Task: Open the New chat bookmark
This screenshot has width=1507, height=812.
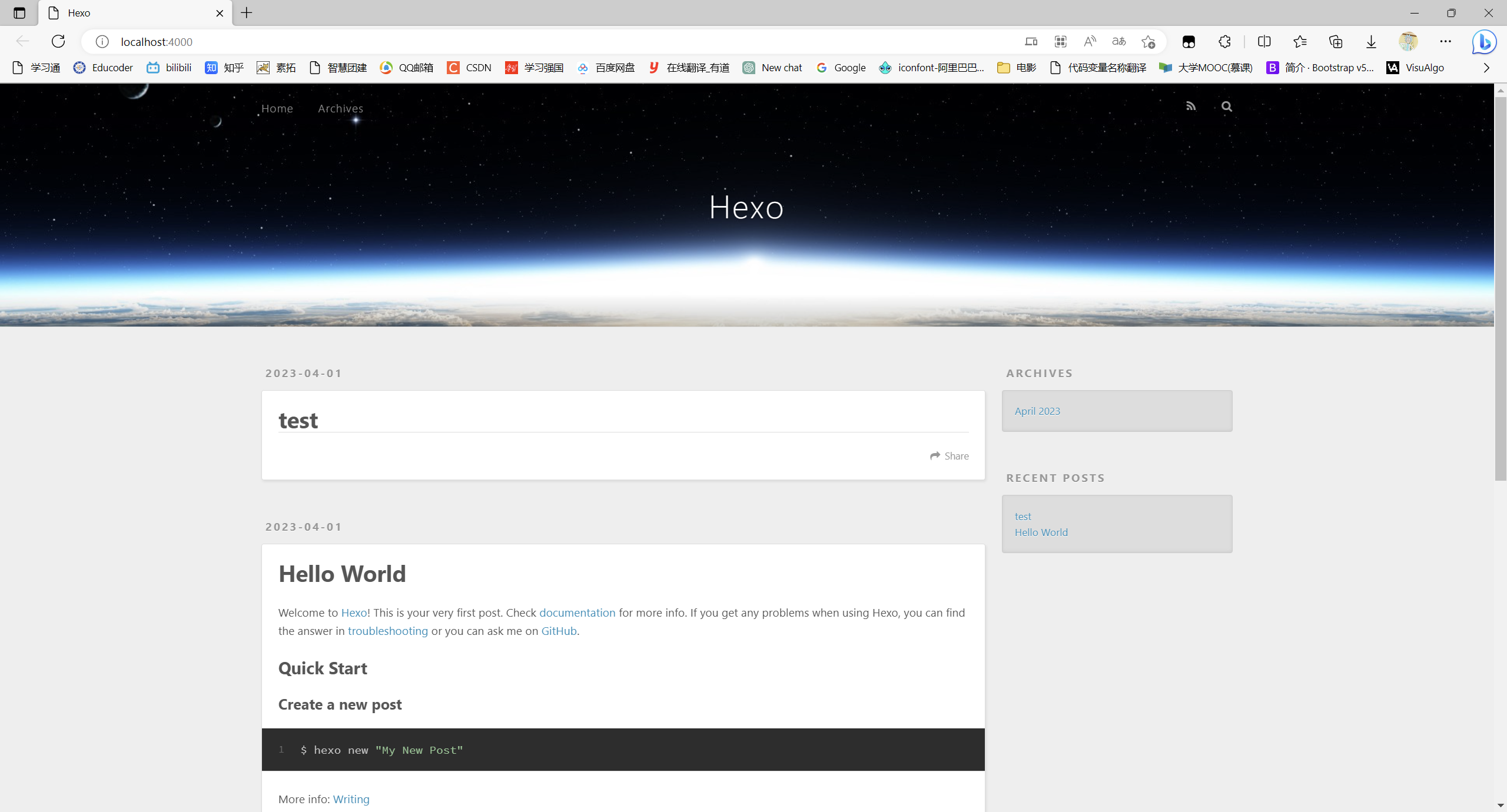Action: [x=772, y=68]
